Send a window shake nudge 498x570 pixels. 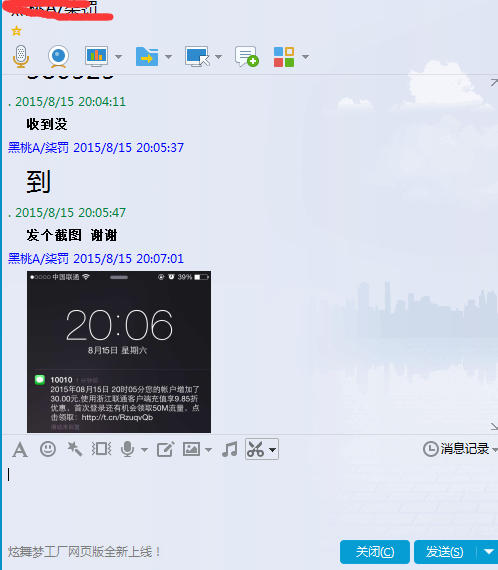point(101,449)
